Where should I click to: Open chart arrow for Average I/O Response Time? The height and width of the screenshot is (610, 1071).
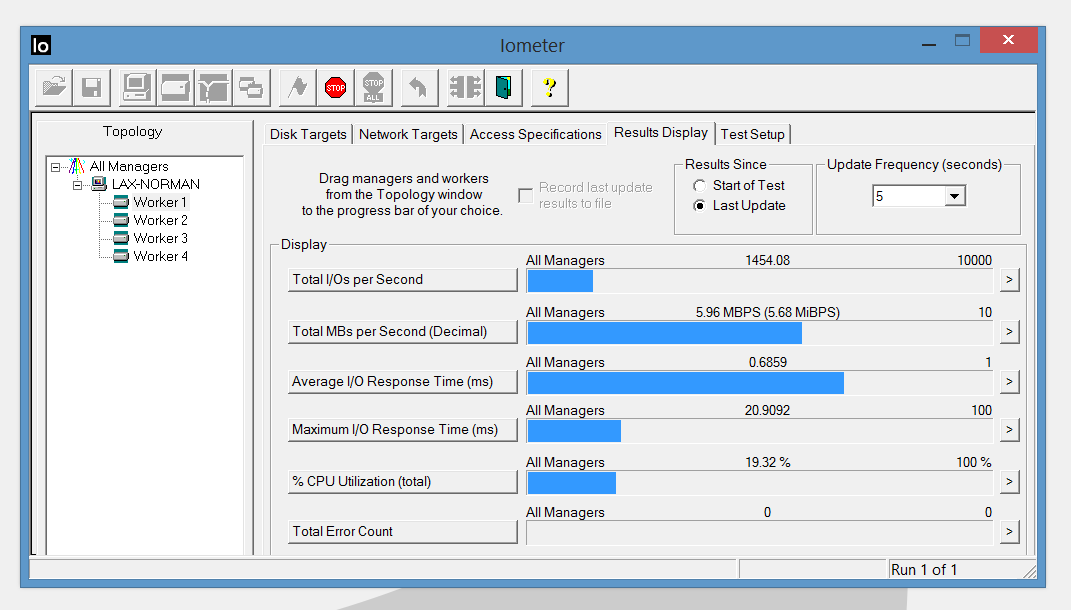pyautogui.click(x=1010, y=381)
